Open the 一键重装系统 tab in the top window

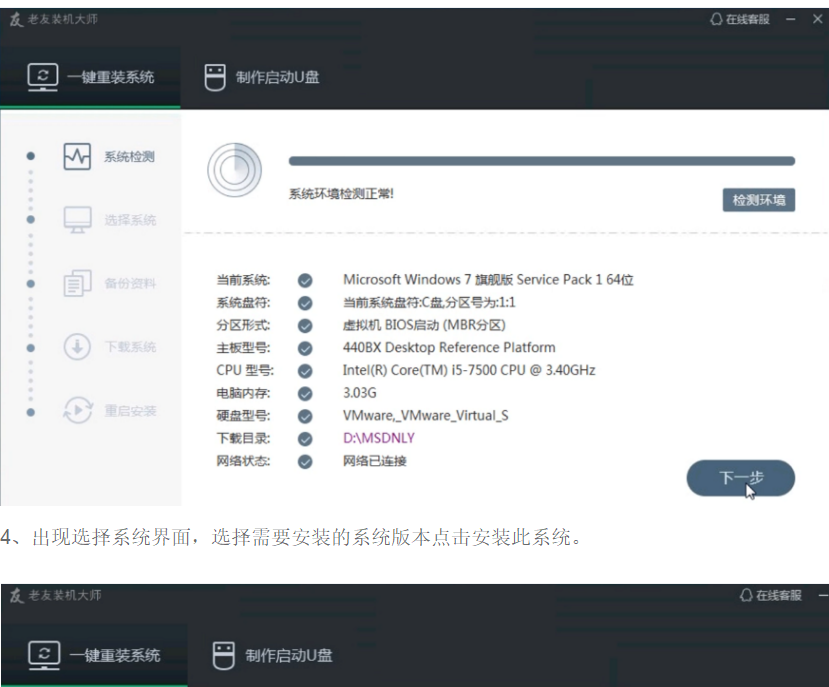(90, 77)
